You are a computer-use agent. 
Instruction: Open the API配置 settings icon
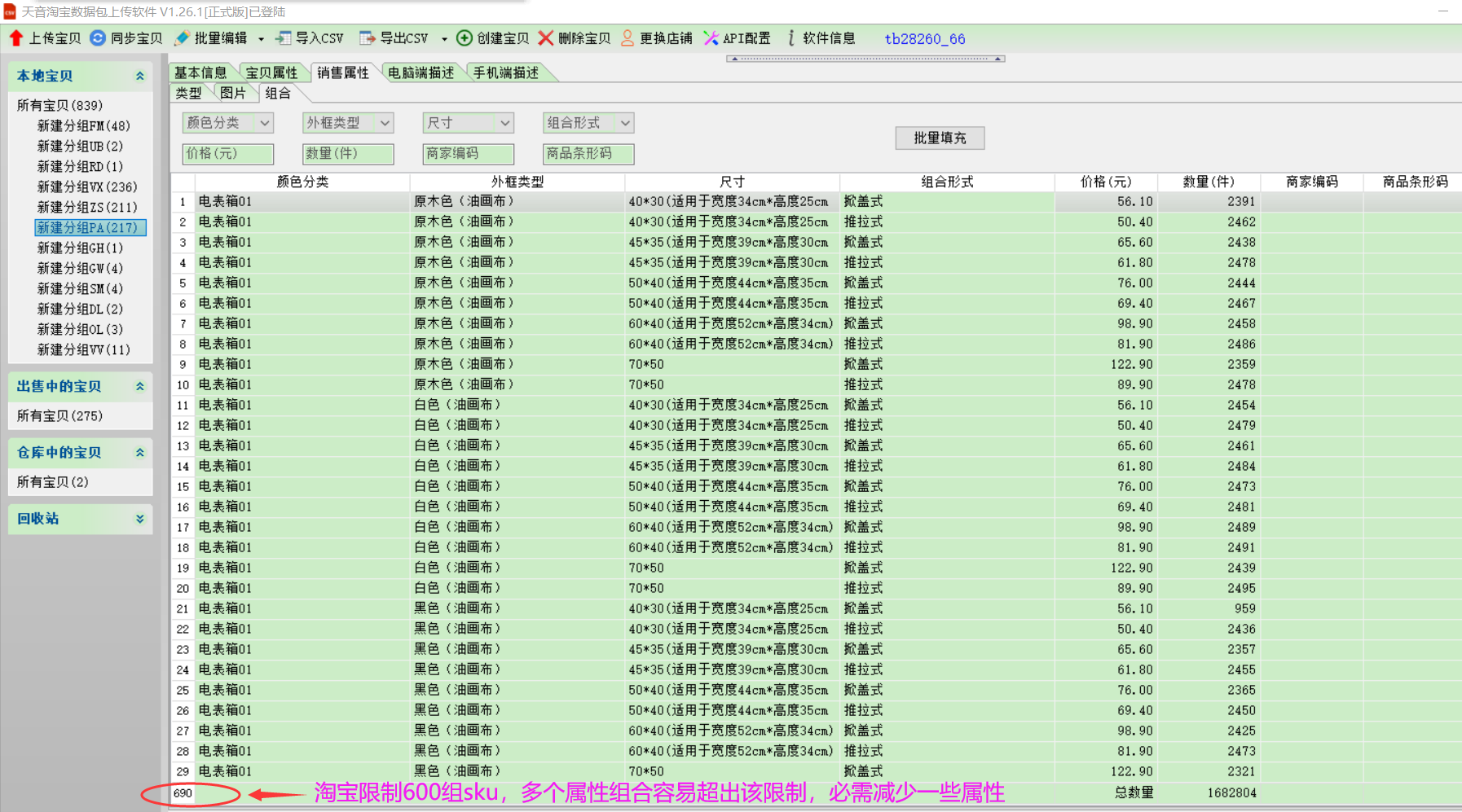point(711,38)
